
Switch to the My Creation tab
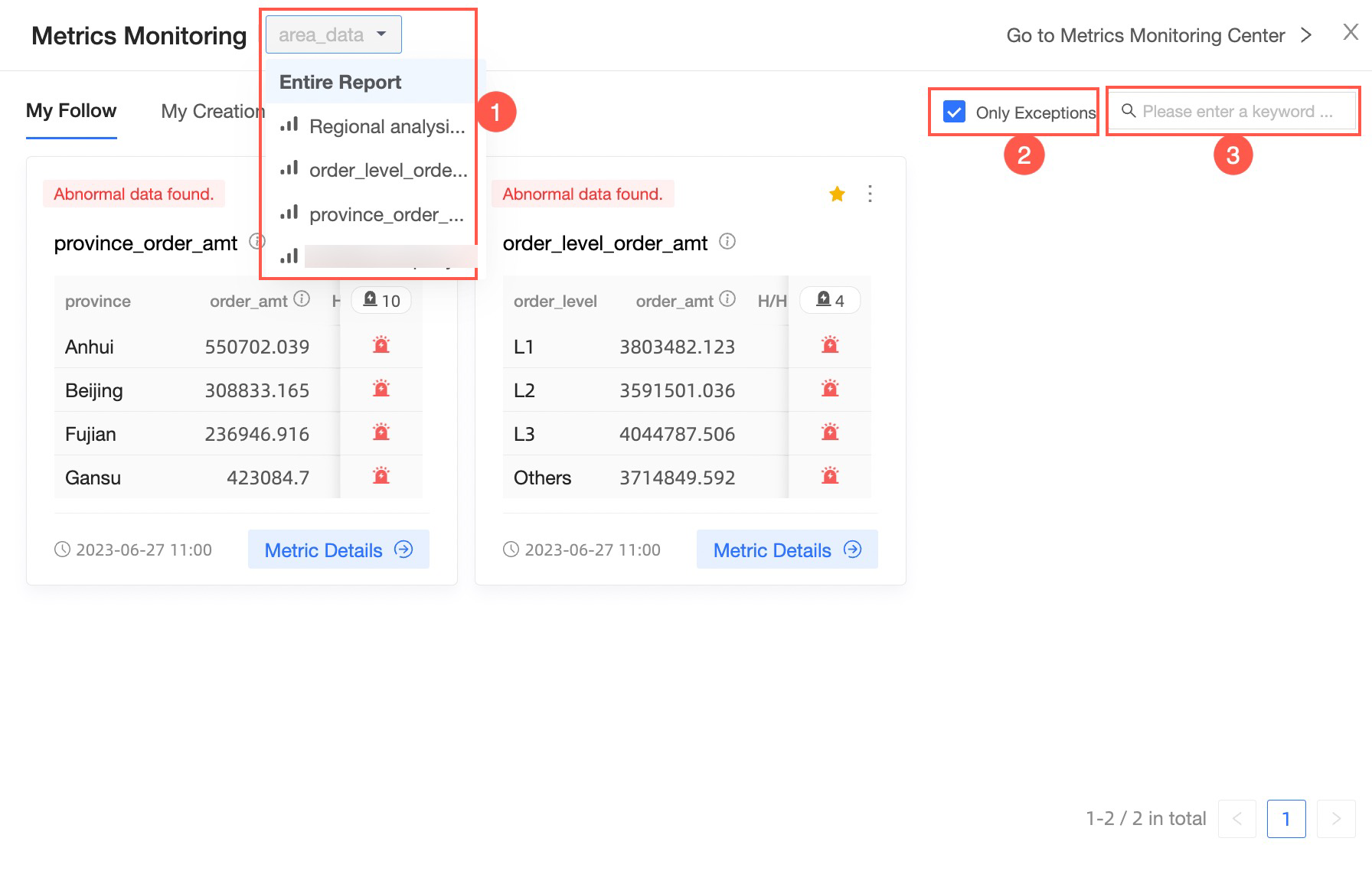click(213, 111)
